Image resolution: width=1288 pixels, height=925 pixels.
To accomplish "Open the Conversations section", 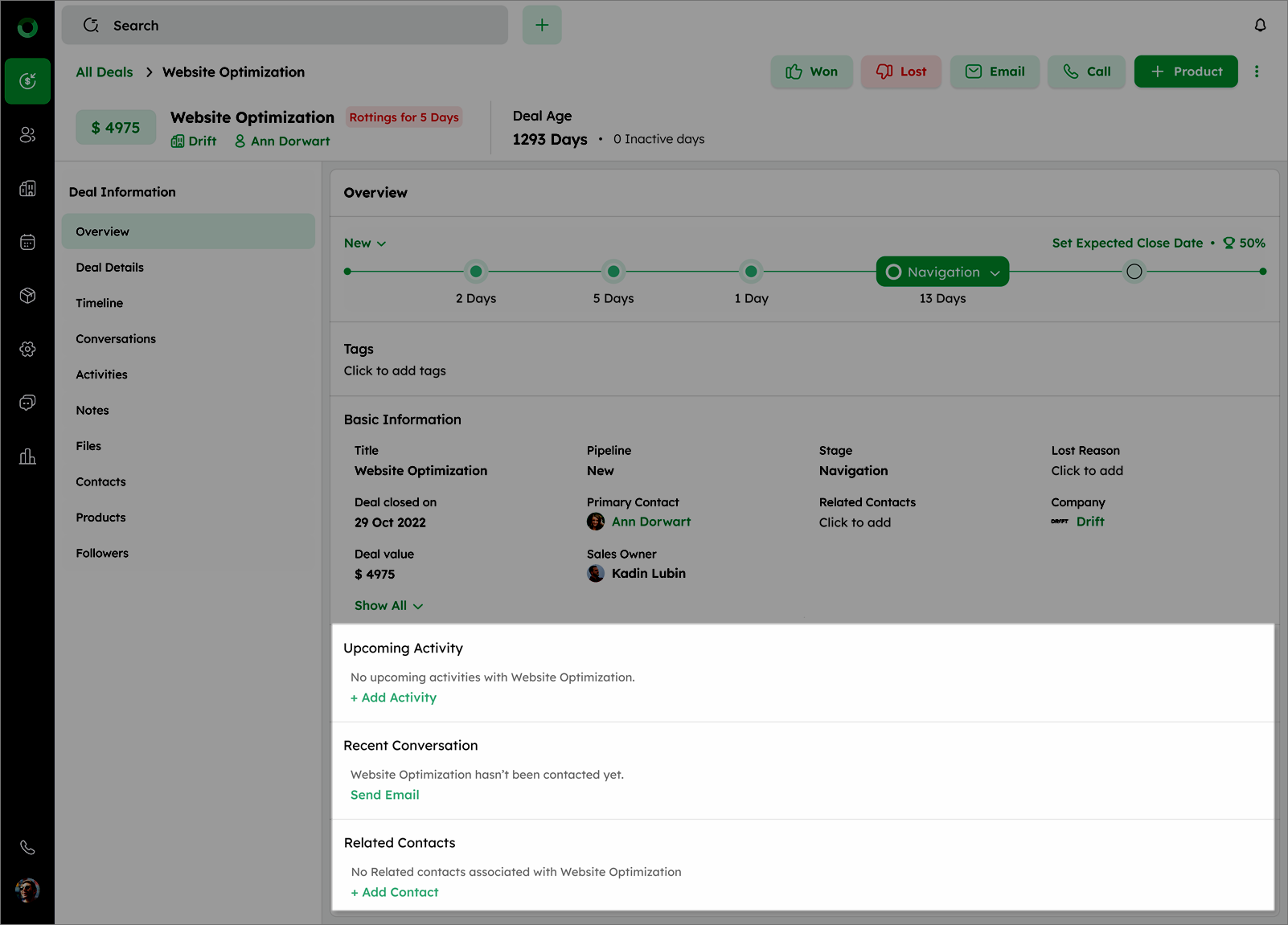I will 116,339.
